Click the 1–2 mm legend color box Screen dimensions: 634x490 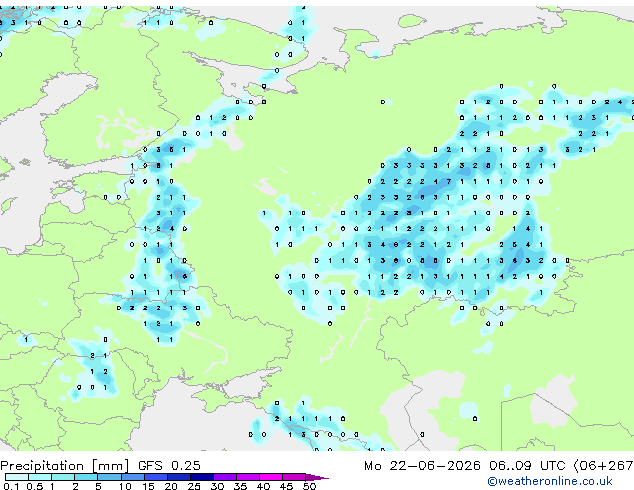(63, 477)
